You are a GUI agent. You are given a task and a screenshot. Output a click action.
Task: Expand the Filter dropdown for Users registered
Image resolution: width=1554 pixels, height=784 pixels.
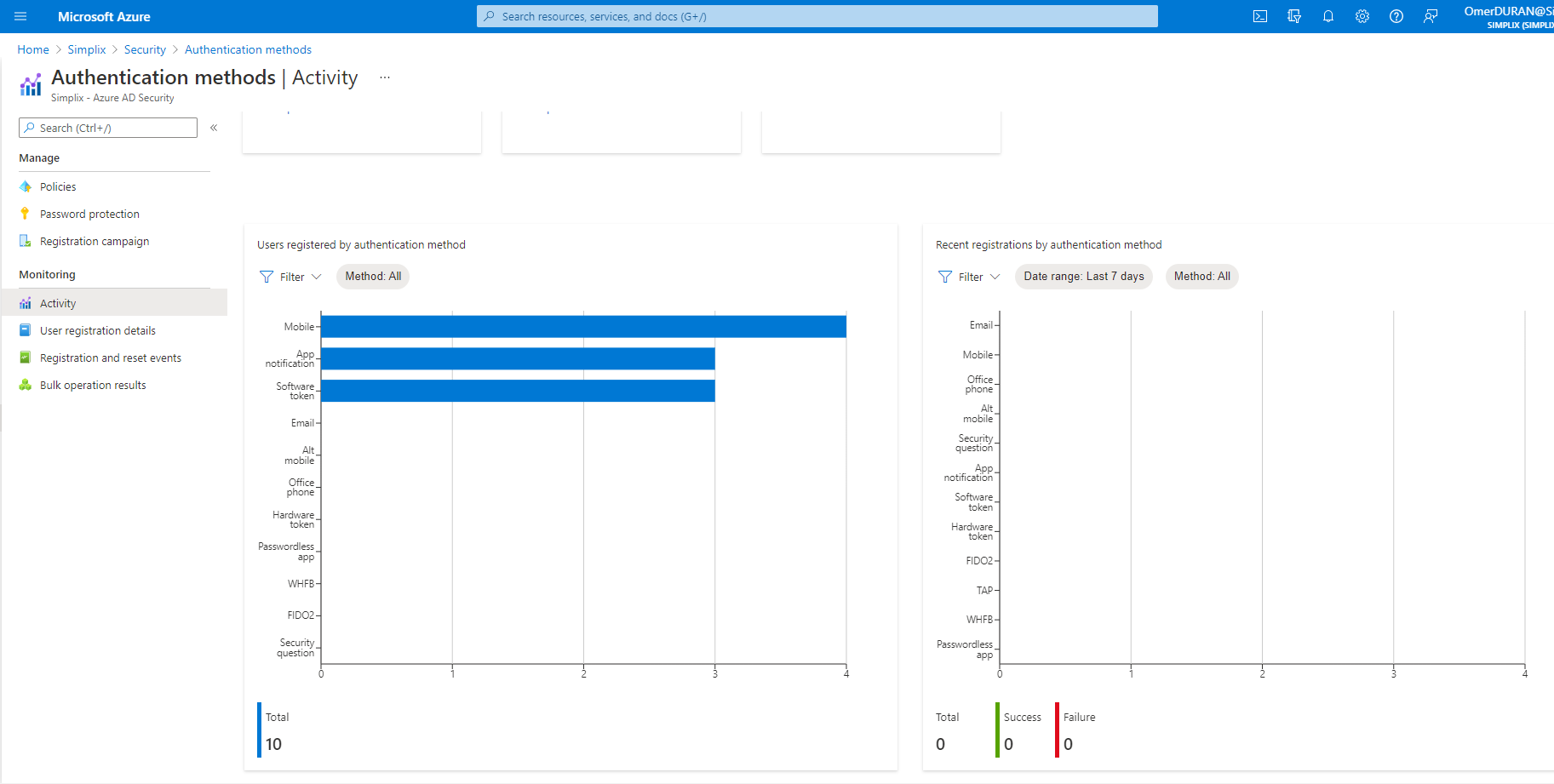(290, 277)
